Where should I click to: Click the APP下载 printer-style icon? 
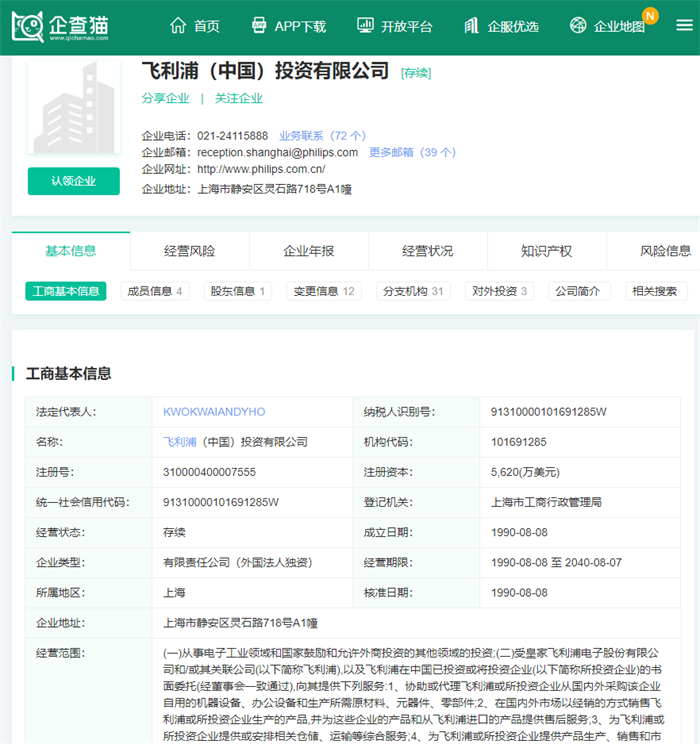(259, 26)
